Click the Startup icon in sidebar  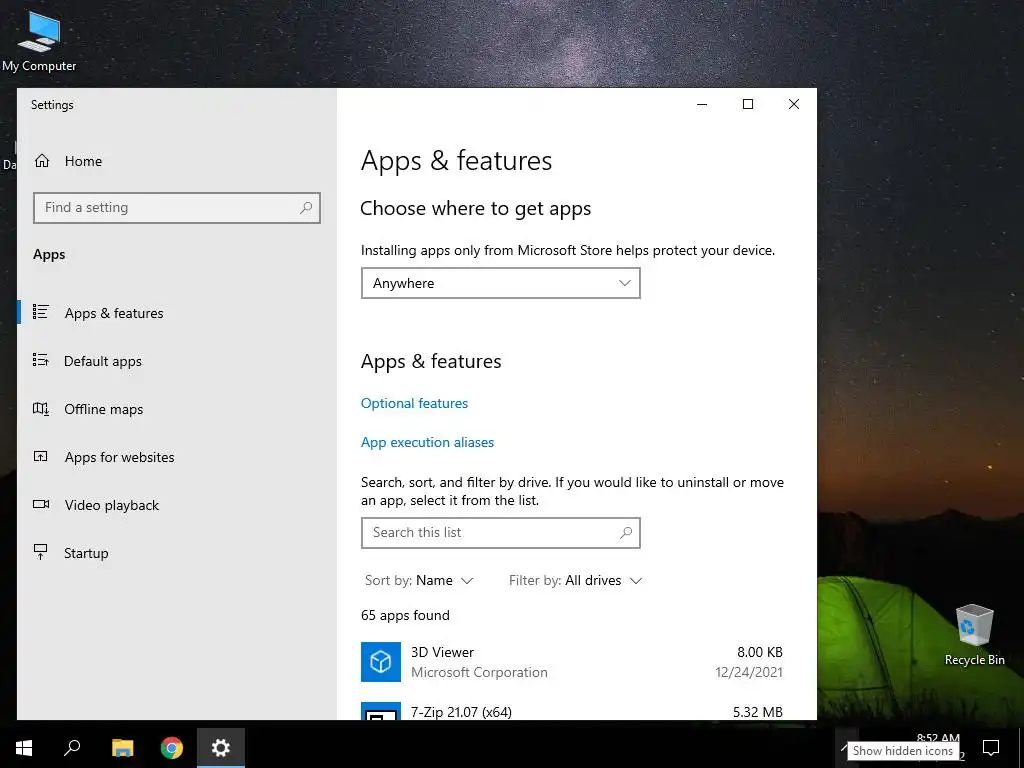[x=40, y=552]
